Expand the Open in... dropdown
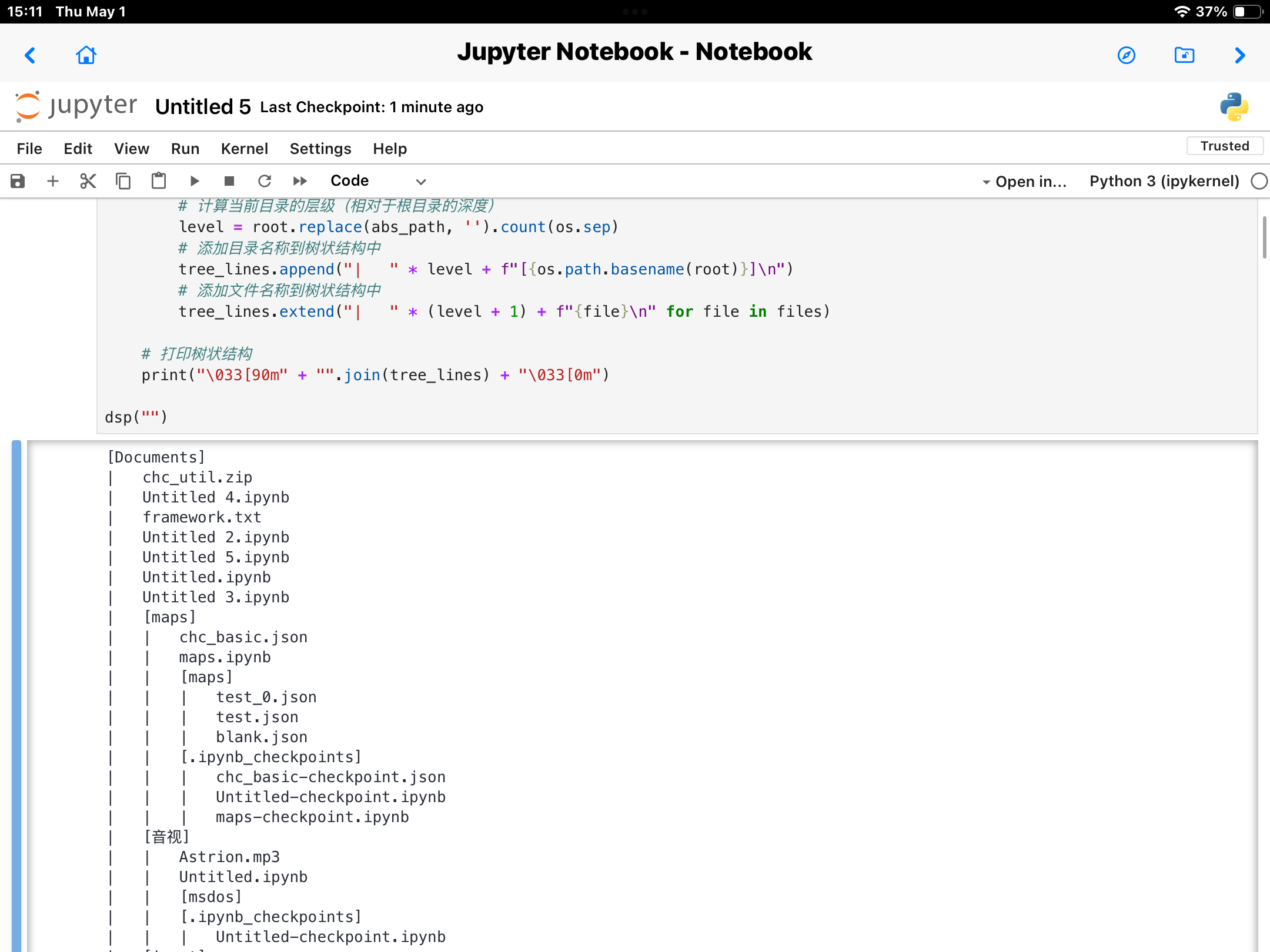 [1024, 182]
